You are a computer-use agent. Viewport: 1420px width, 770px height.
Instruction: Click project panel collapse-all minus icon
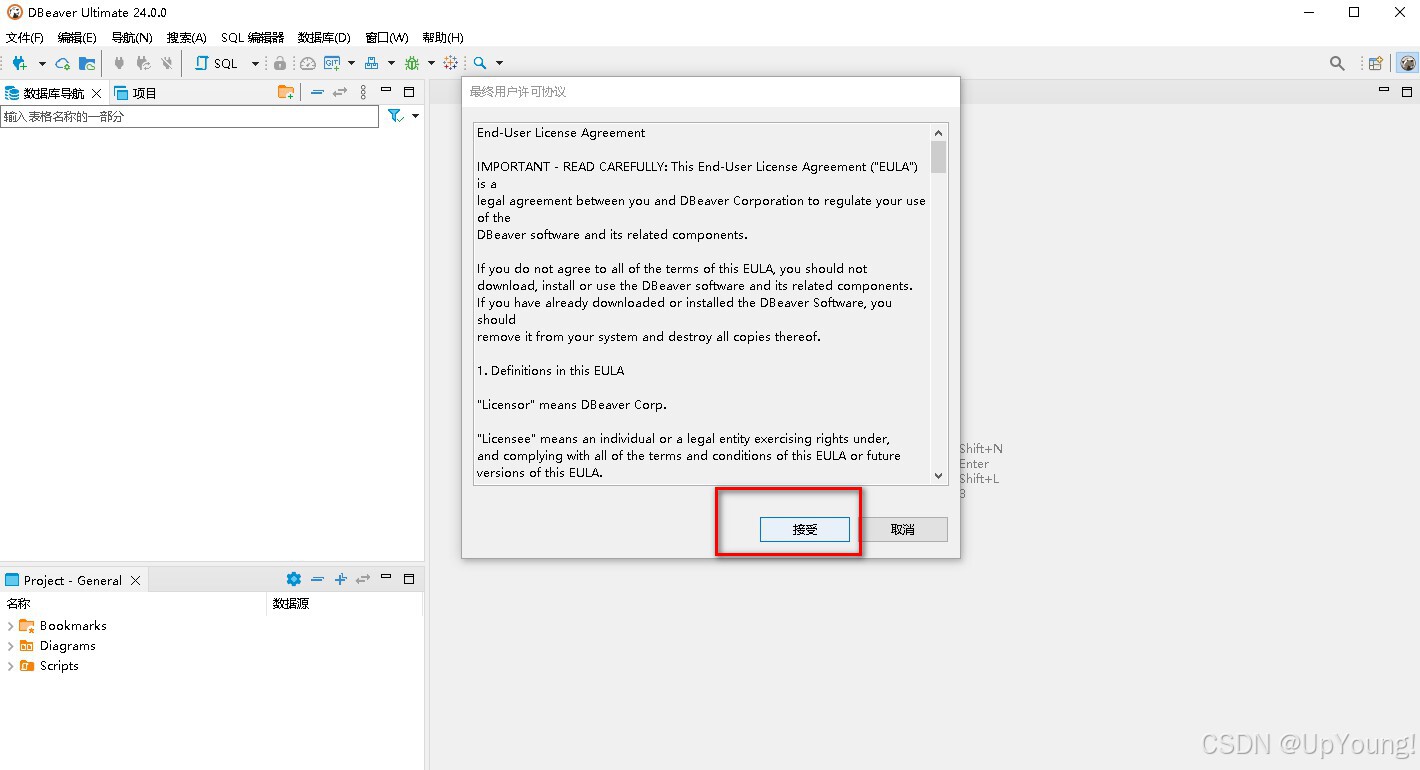[x=317, y=579]
